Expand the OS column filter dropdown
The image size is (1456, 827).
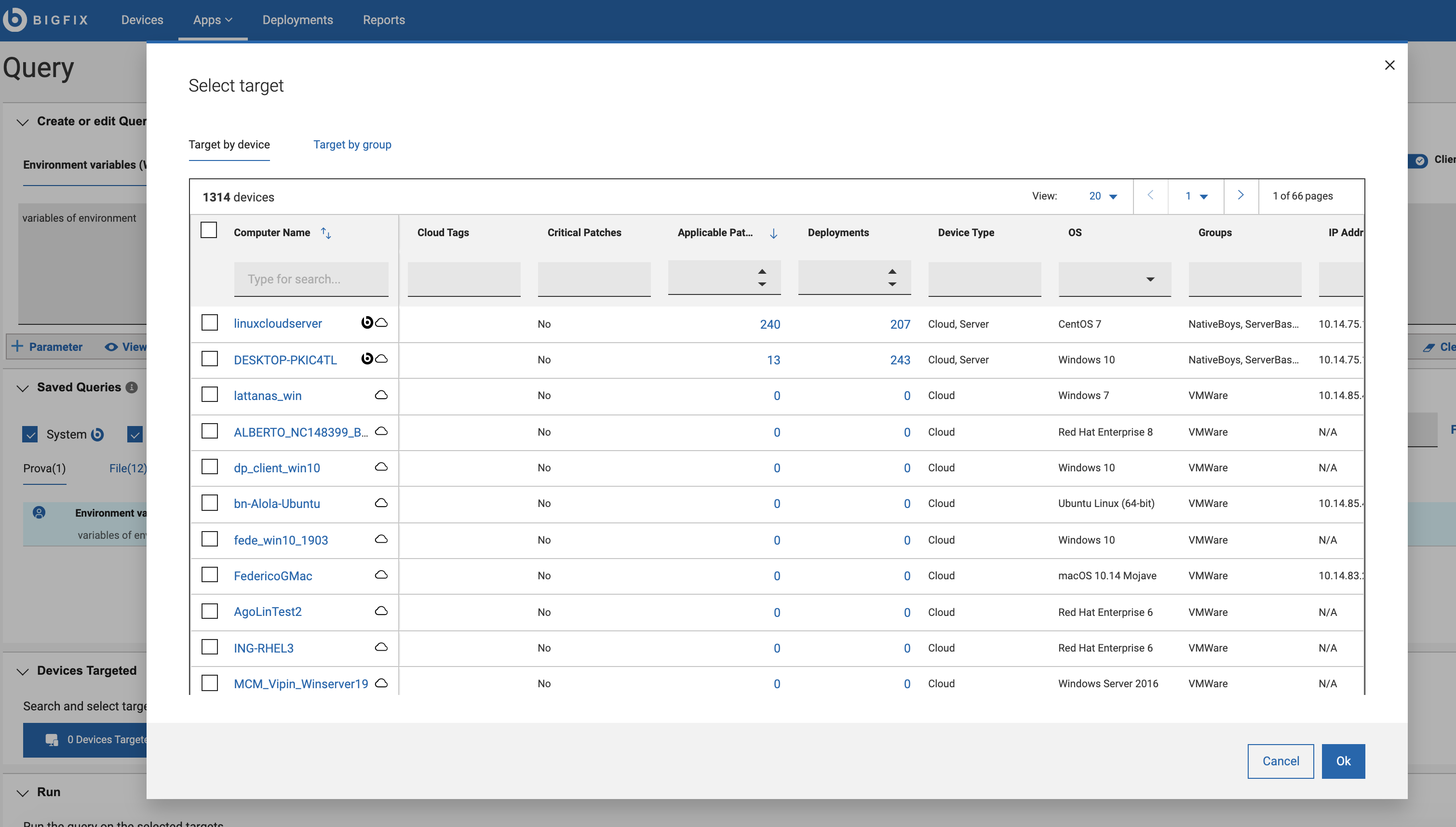[x=1149, y=279]
